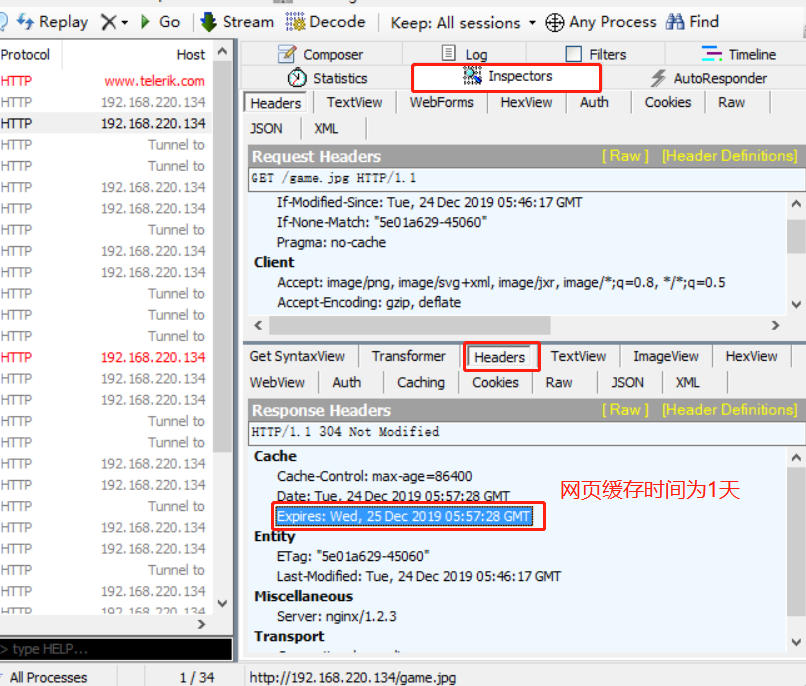The width and height of the screenshot is (806, 686).
Task: Toggle the Stream mode button
Action: point(237,22)
